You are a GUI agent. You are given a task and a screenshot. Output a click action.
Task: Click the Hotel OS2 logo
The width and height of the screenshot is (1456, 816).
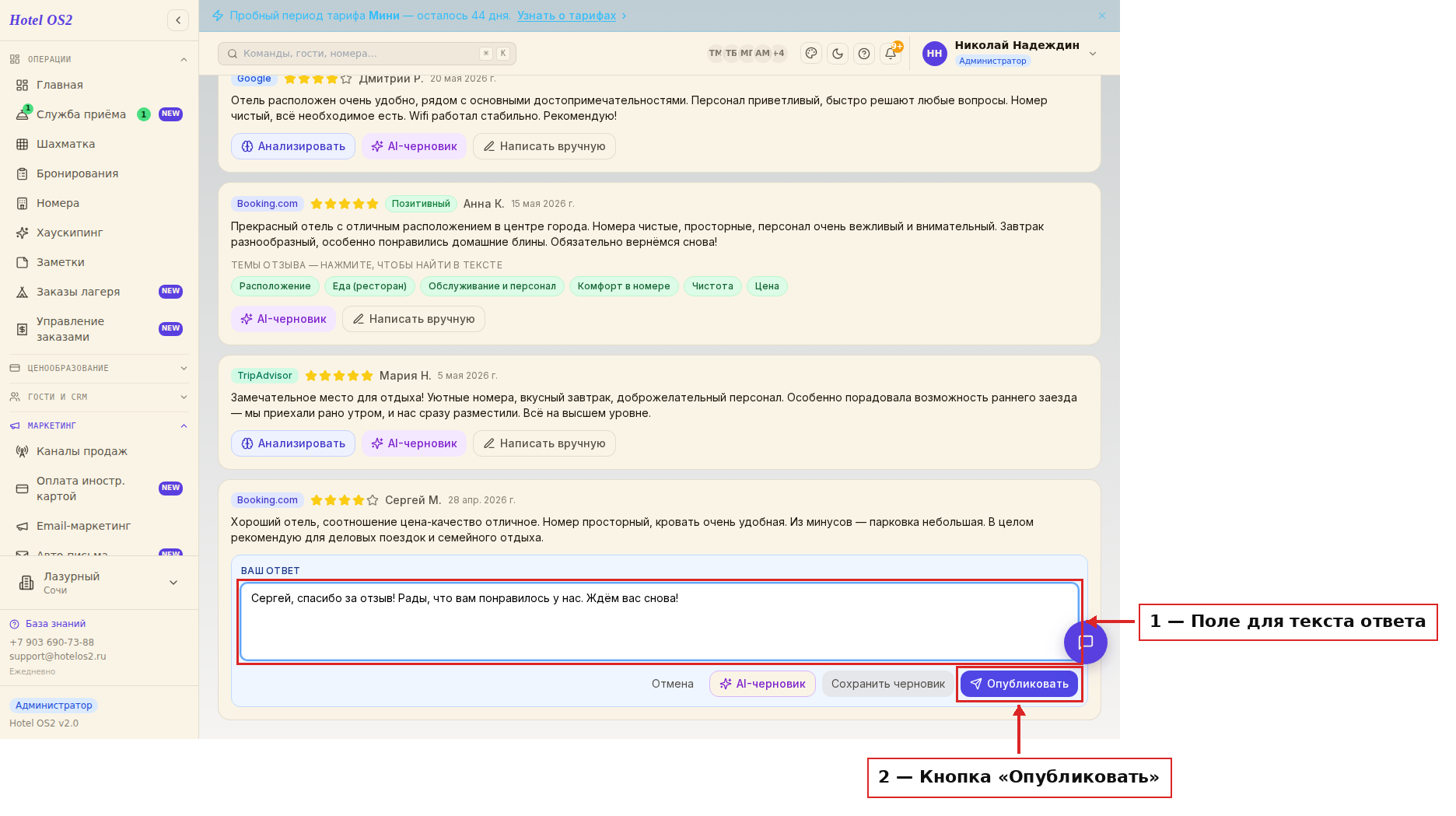pos(41,20)
